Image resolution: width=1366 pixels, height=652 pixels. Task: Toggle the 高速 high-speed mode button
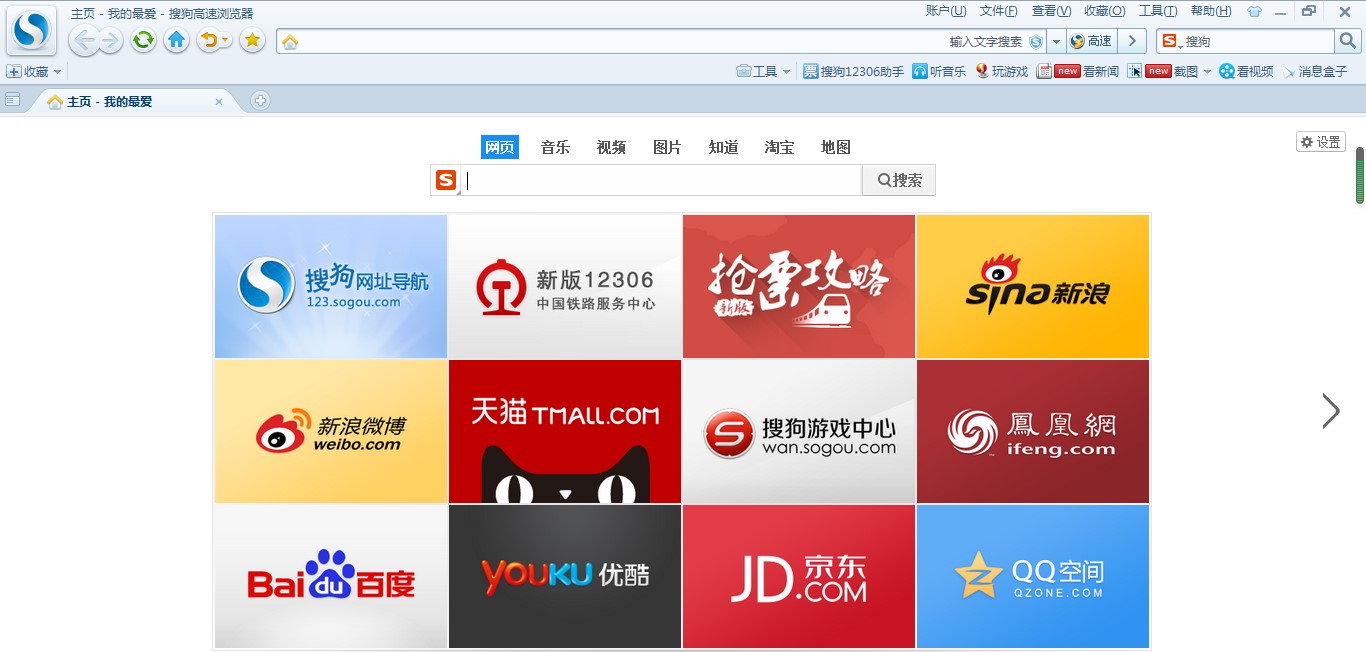[x=1091, y=41]
